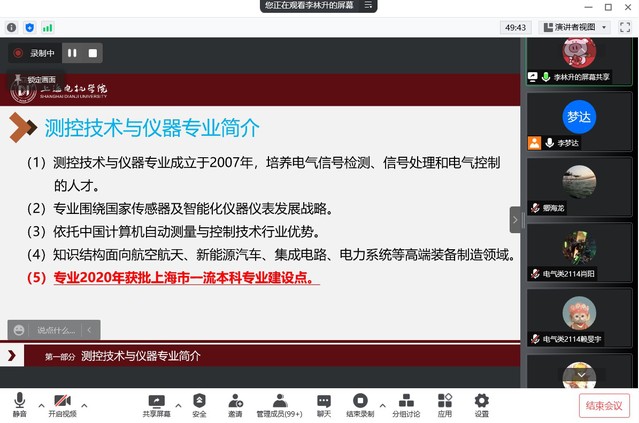Pause the recording in recording bar
Screen dimensions: 639x423
pos(72,53)
